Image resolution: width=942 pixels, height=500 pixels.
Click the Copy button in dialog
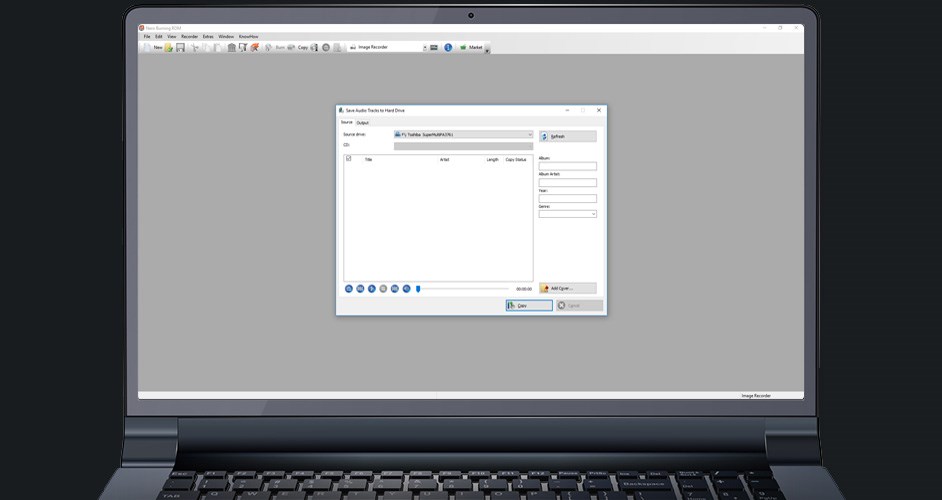point(529,305)
